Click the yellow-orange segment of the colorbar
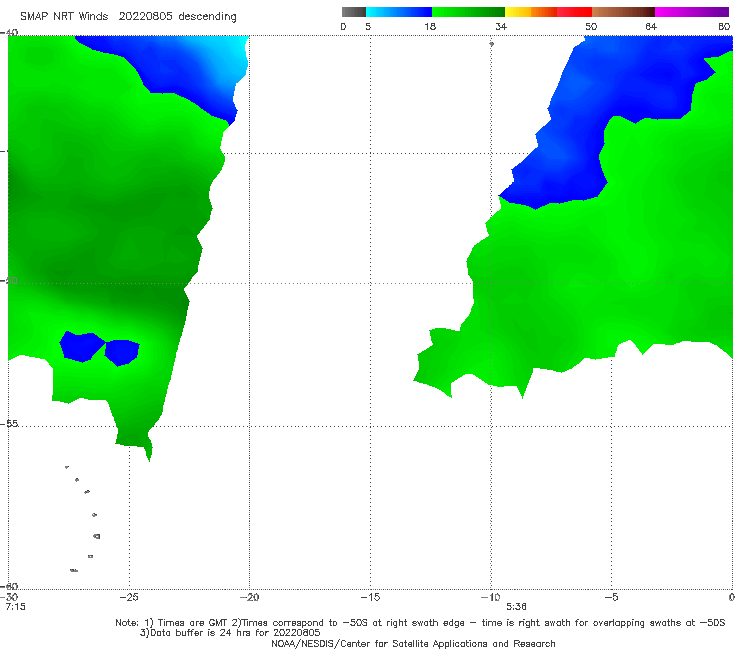 click(531, 12)
